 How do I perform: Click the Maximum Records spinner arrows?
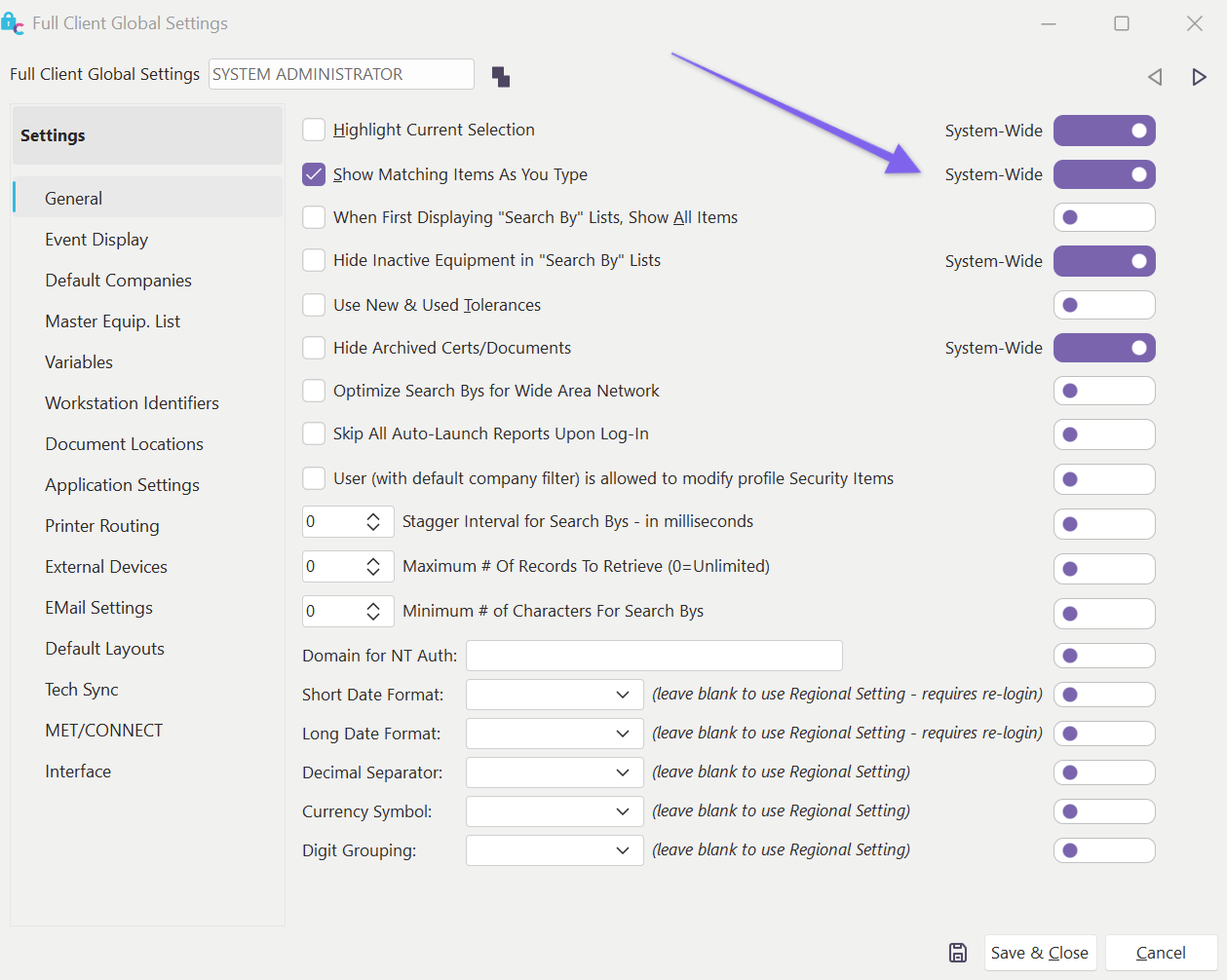tap(373, 567)
